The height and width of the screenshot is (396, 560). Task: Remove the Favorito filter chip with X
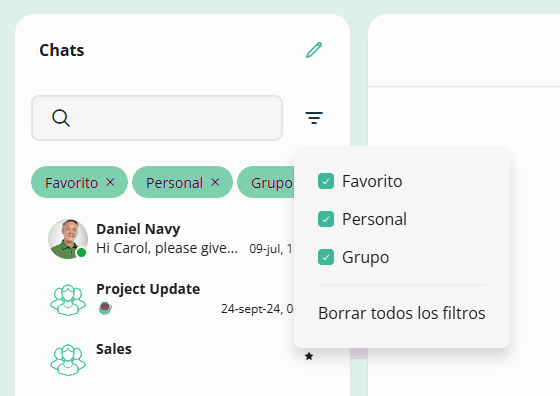coord(110,182)
